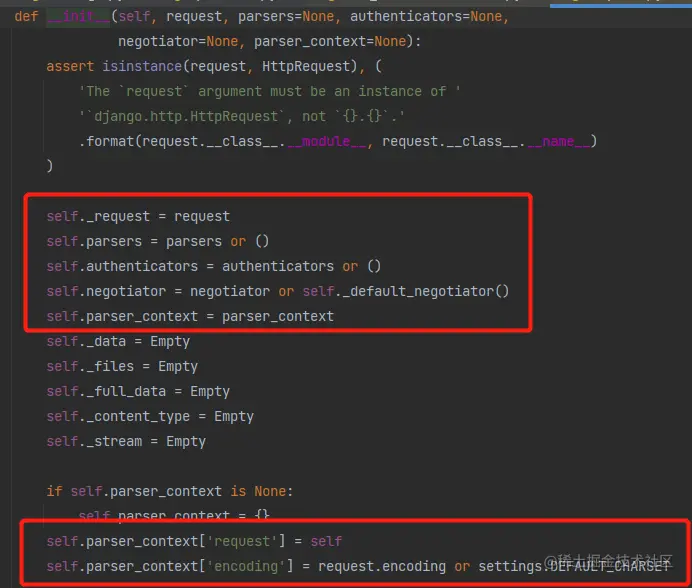This screenshot has width=692, height=588.
Task: Click '_default_negotiator()' call
Action: (425, 291)
